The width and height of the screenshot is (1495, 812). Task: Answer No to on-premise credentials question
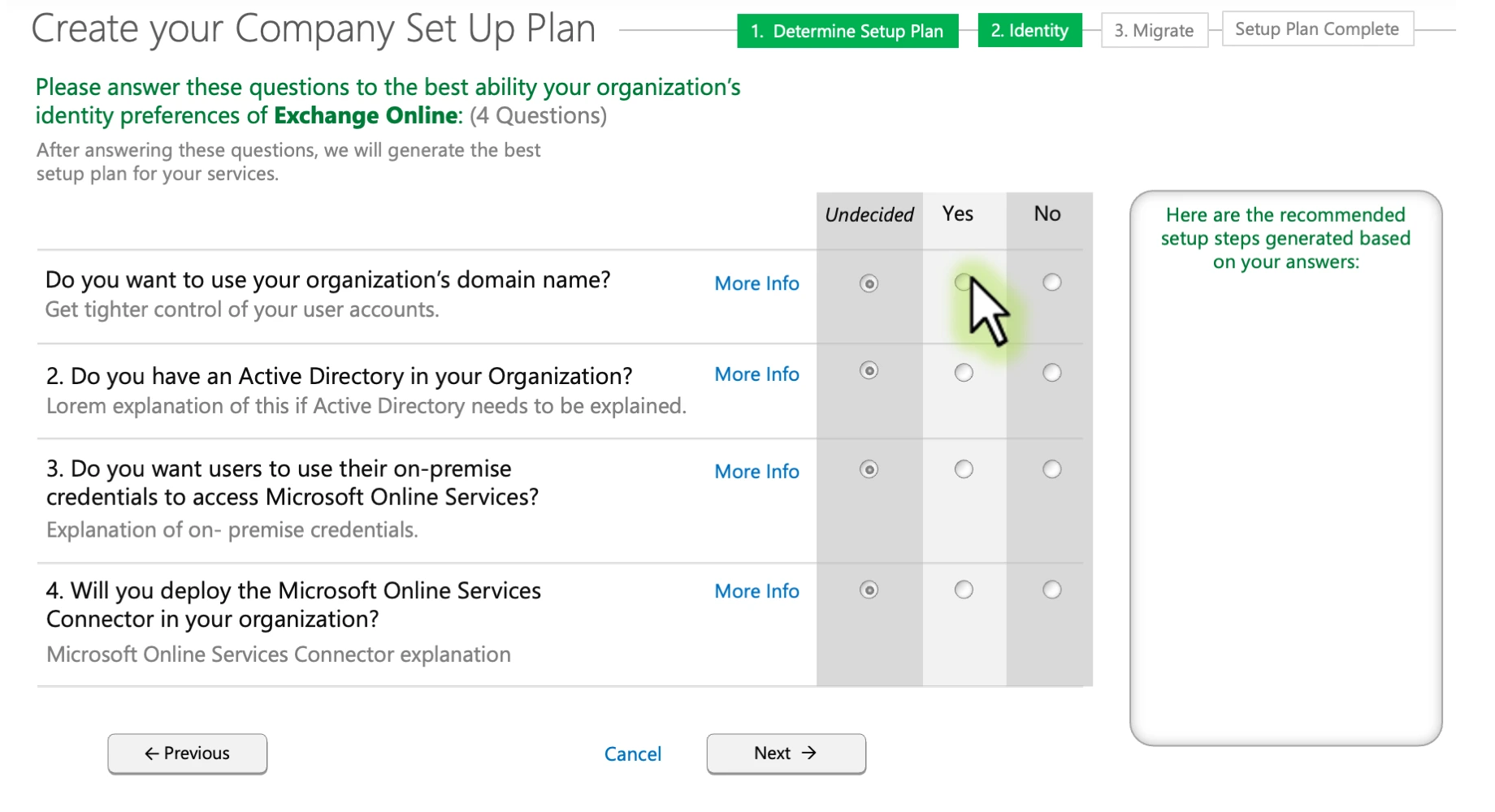coord(1051,469)
